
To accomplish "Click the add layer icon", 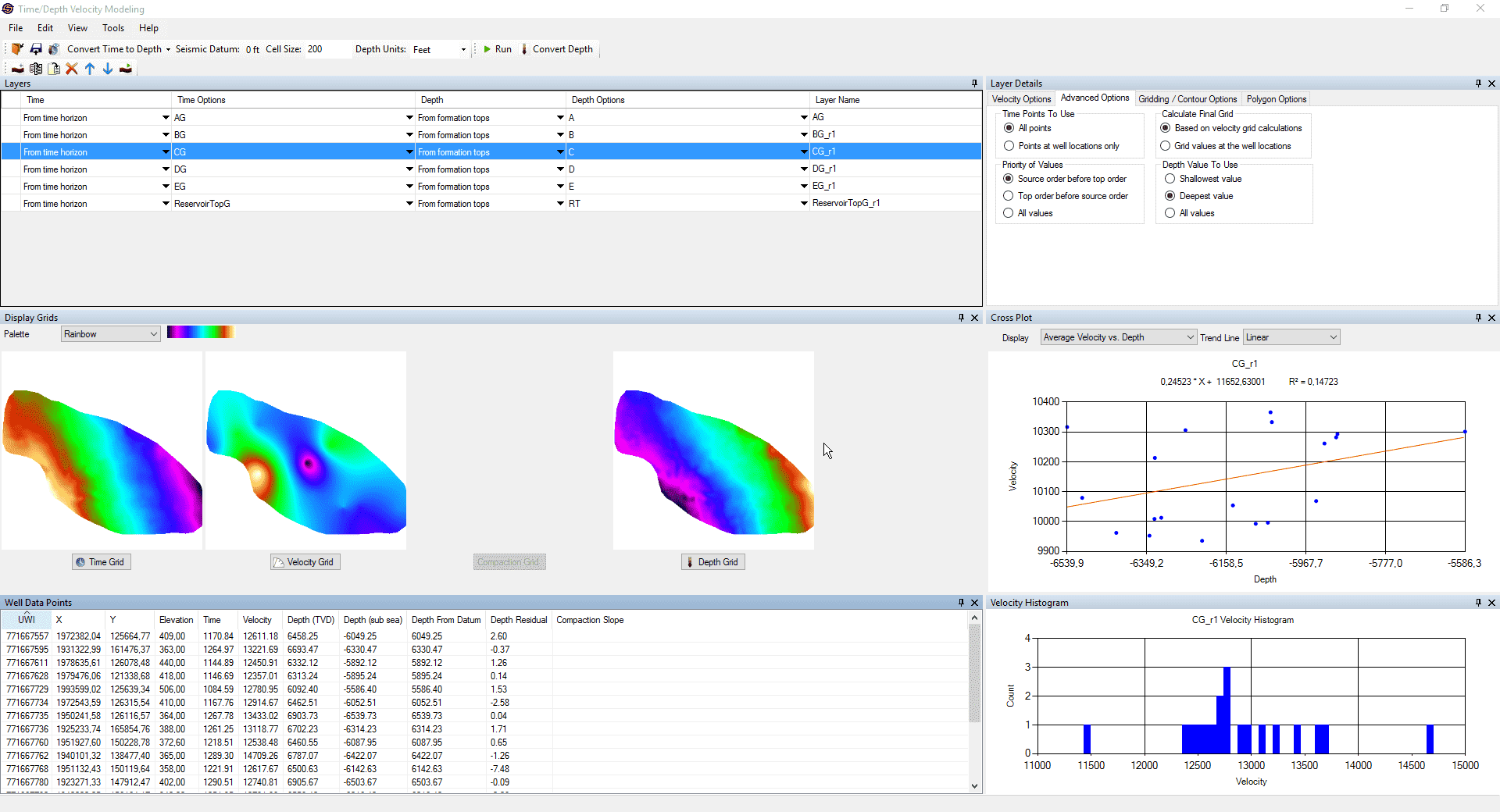I will pos(17,69).
